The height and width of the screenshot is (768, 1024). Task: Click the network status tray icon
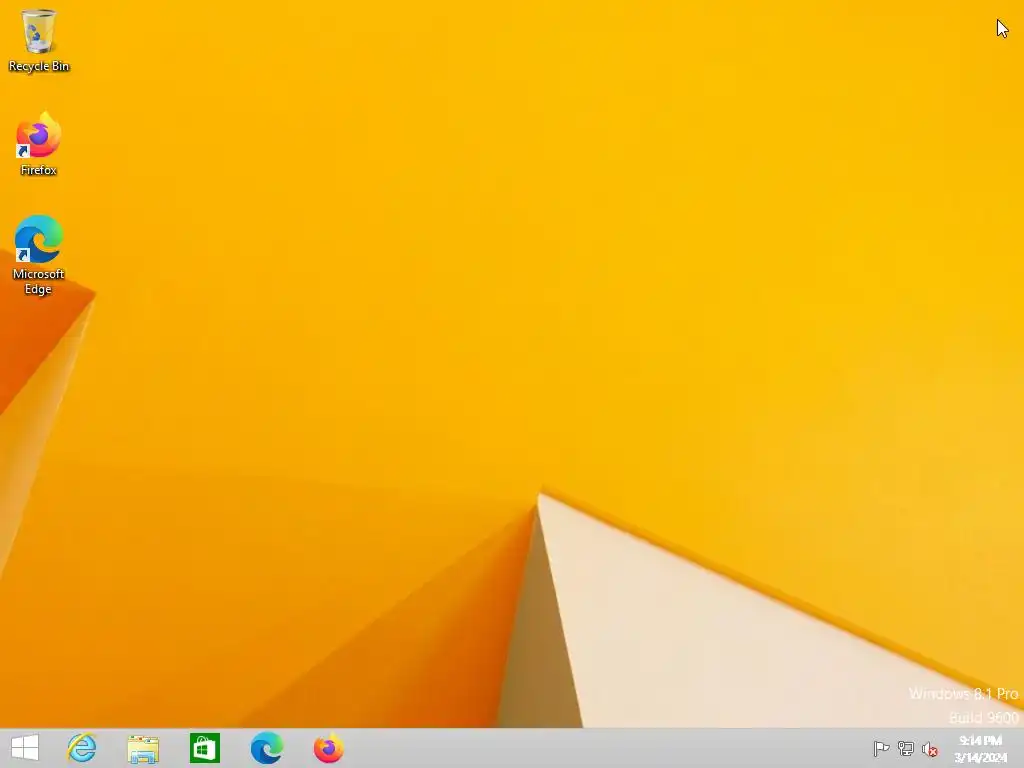point(906,748)
